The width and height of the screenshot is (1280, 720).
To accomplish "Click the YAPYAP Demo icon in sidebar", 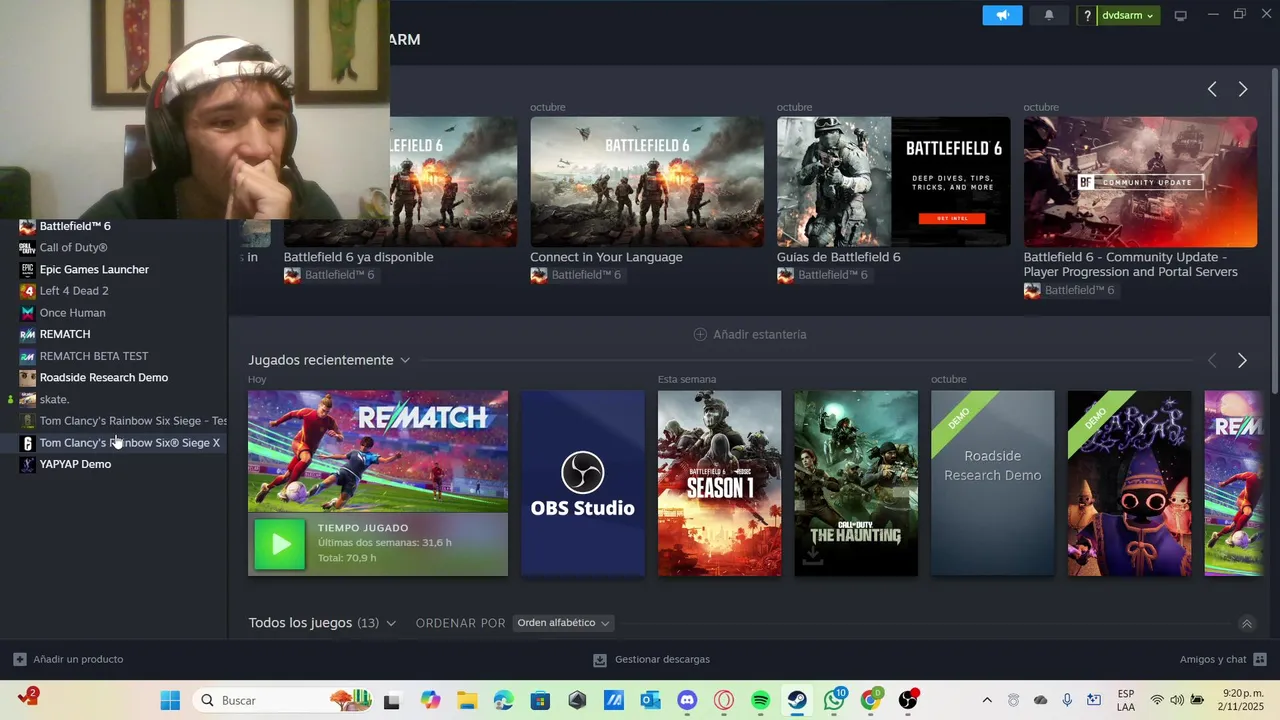I will (28, 464).
